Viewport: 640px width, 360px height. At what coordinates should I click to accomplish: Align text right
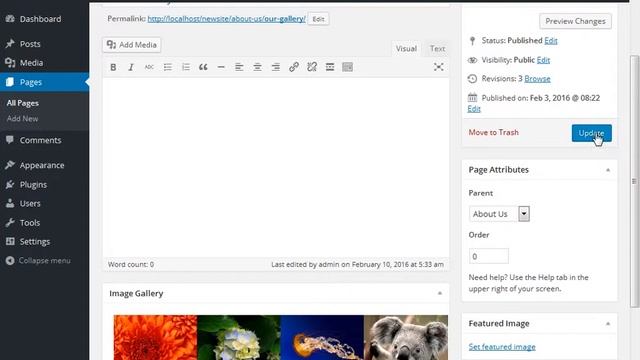point(276,67)
